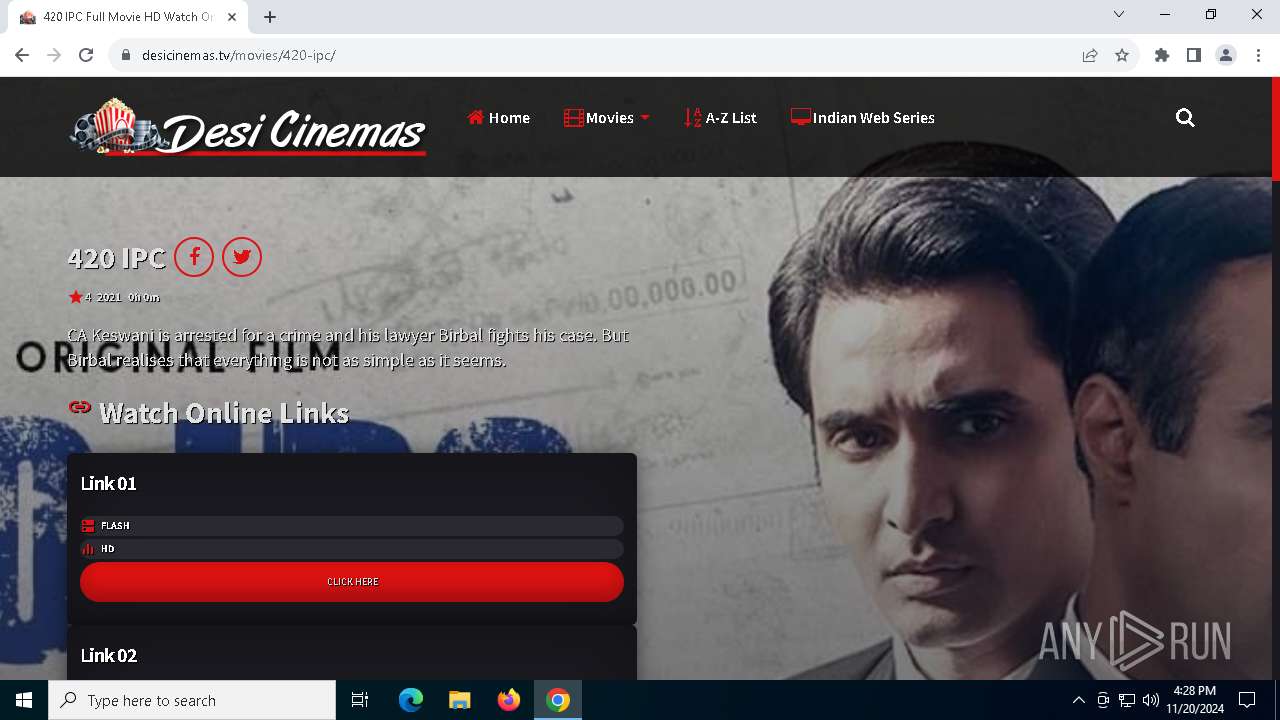Open Indian Web Series section
1280x720 pixels.
click(x=863, y=118)
